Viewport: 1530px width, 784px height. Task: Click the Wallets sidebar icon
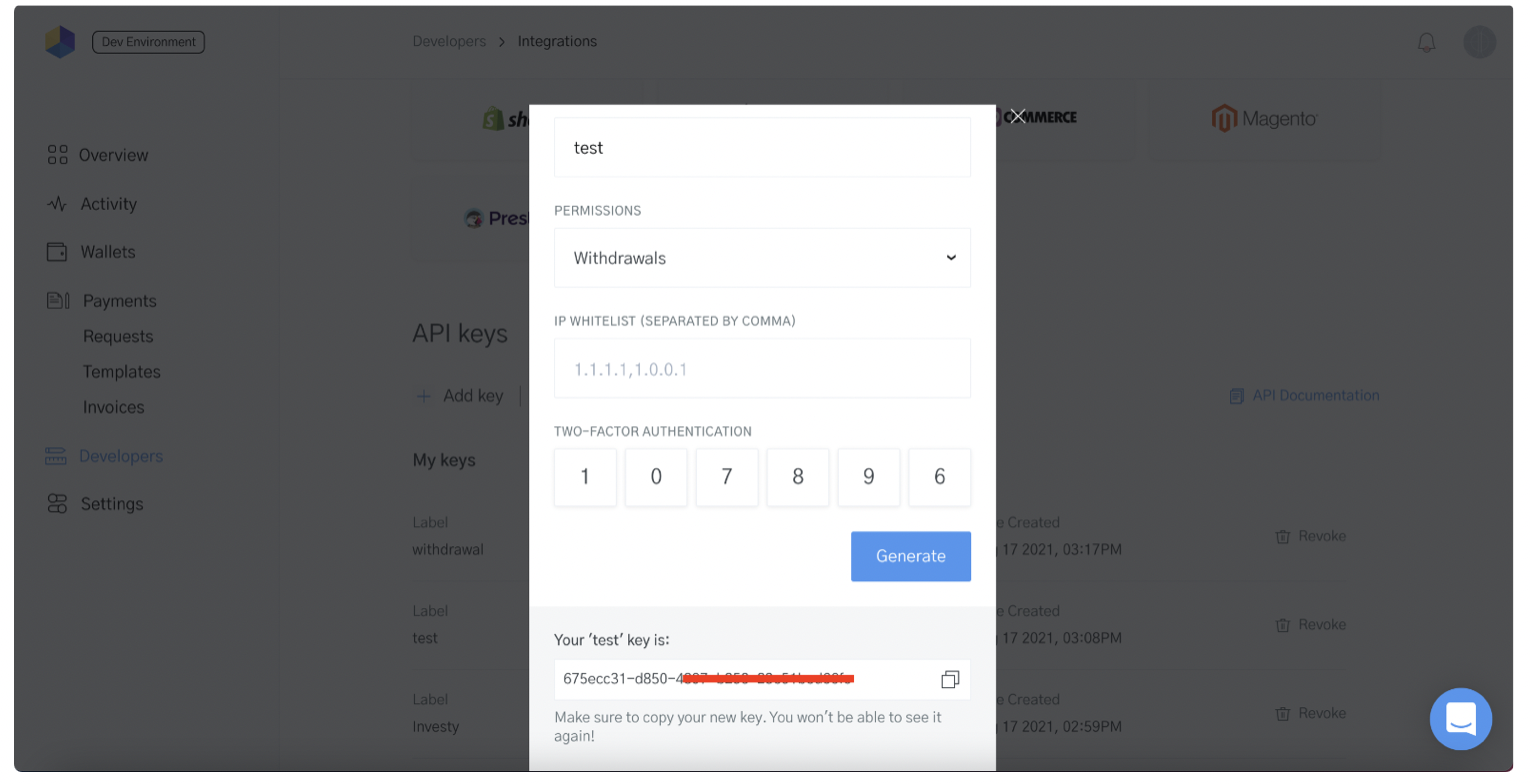click(57, 252)
